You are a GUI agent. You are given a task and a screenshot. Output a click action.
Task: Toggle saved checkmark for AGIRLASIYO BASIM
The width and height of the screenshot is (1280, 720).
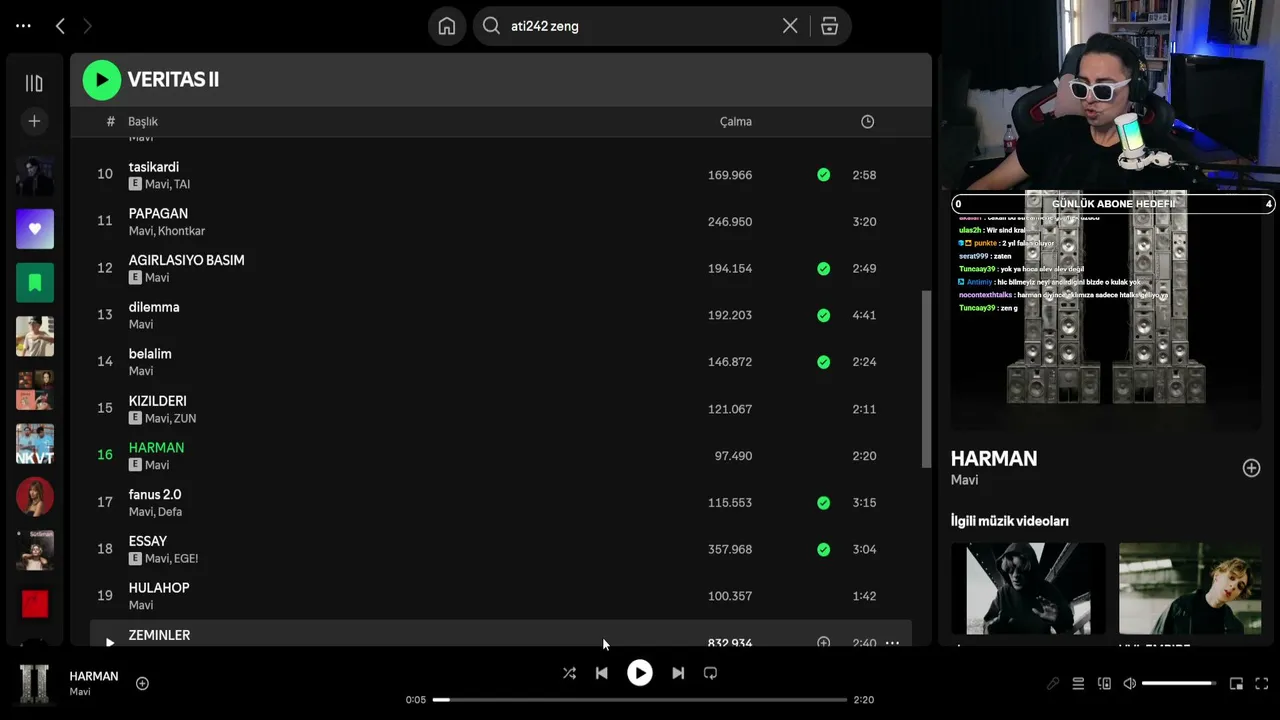point(823,268)
